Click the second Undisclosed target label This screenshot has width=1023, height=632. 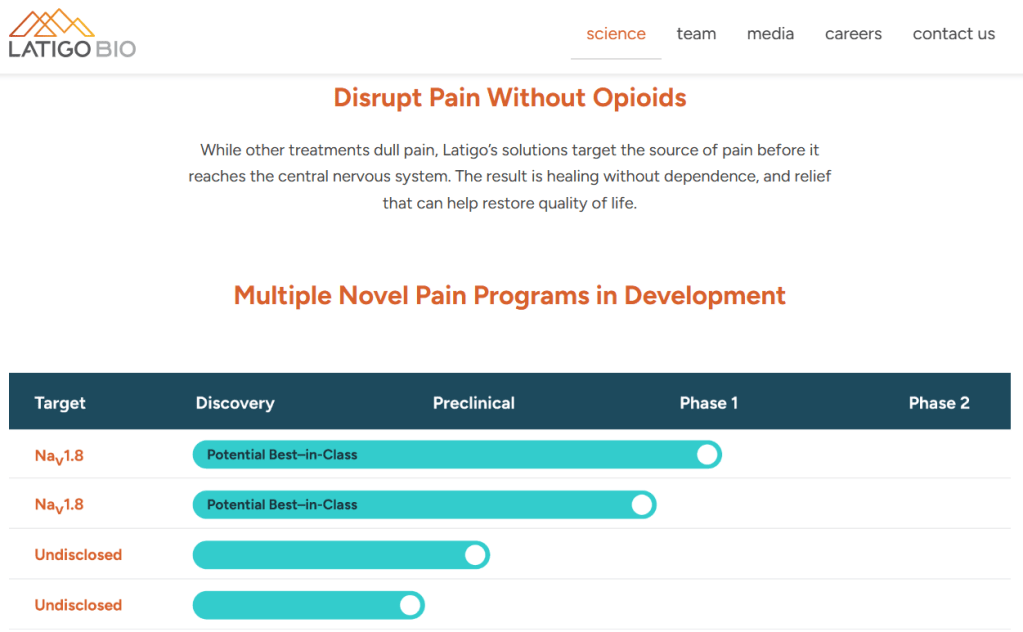point(78,605)
